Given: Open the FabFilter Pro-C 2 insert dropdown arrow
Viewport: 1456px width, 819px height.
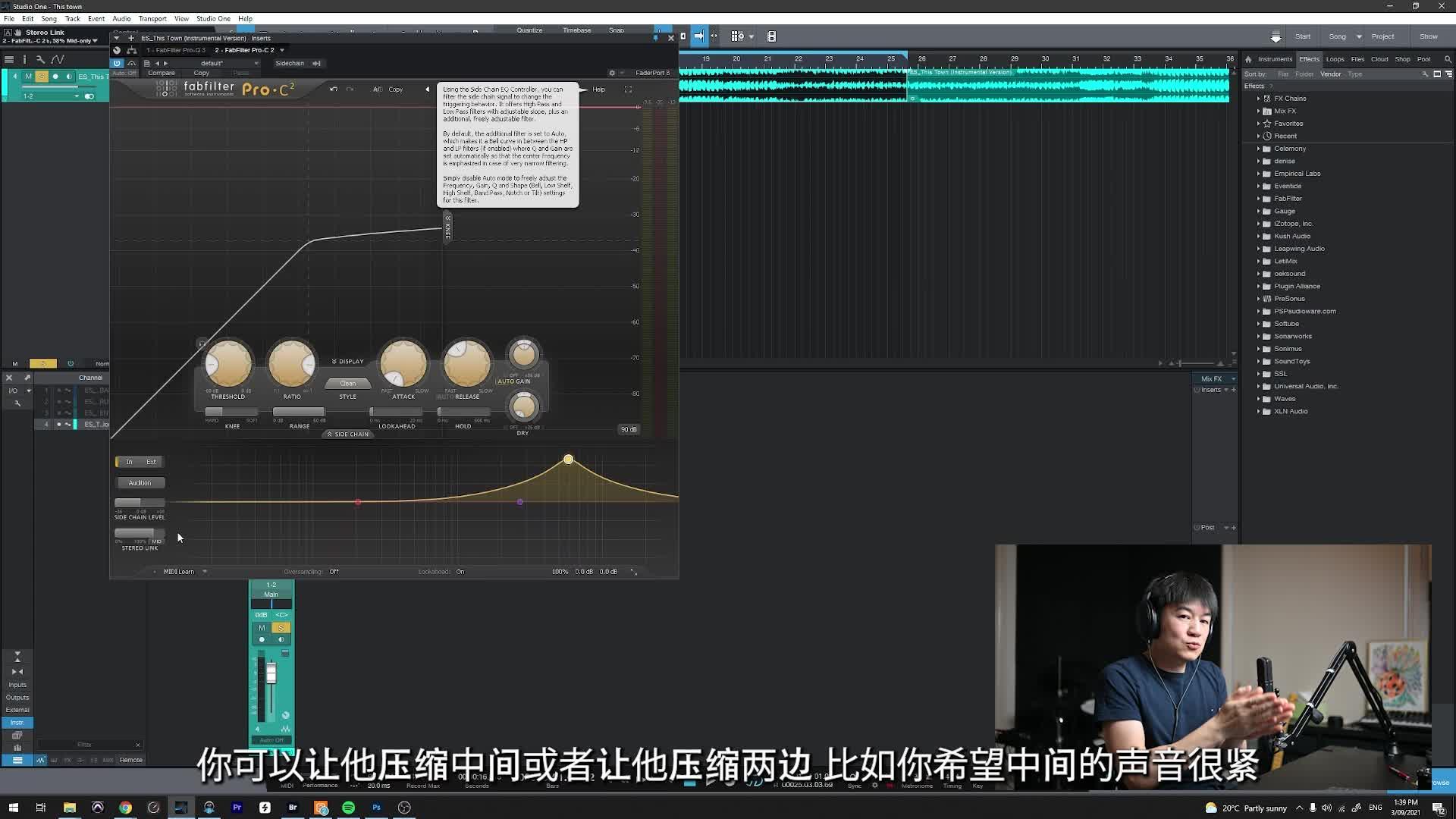Looking at the screenshot, I should 282,50.
